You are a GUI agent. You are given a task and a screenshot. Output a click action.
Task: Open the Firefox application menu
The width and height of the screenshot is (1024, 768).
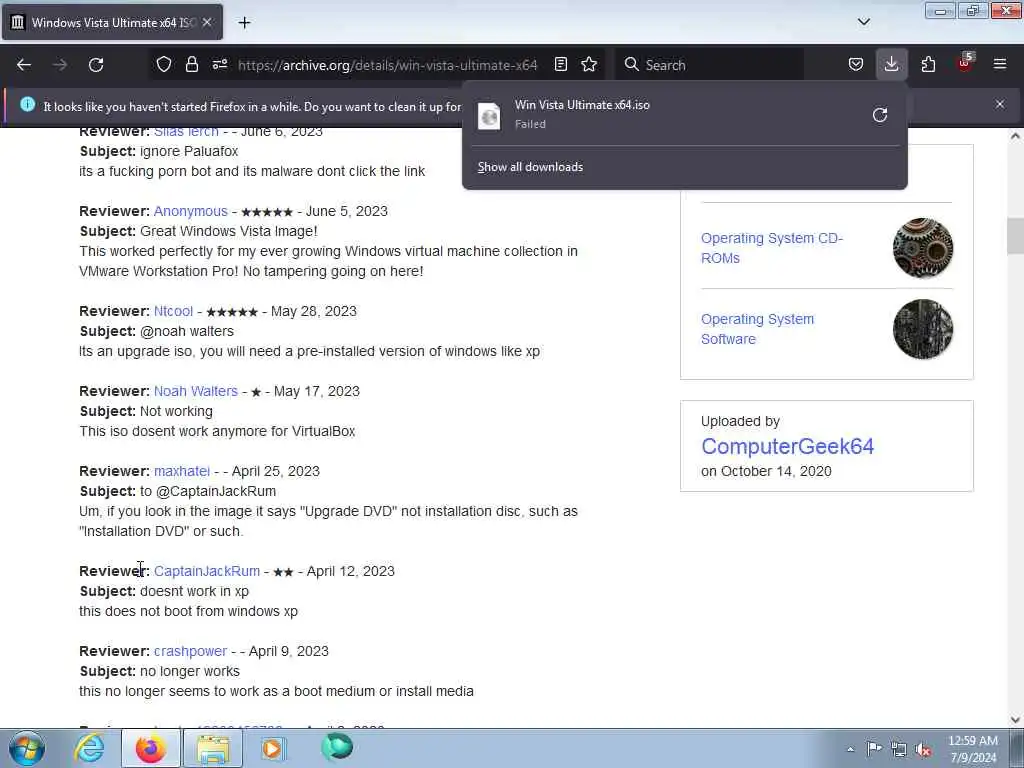[x=1000, y=65]
